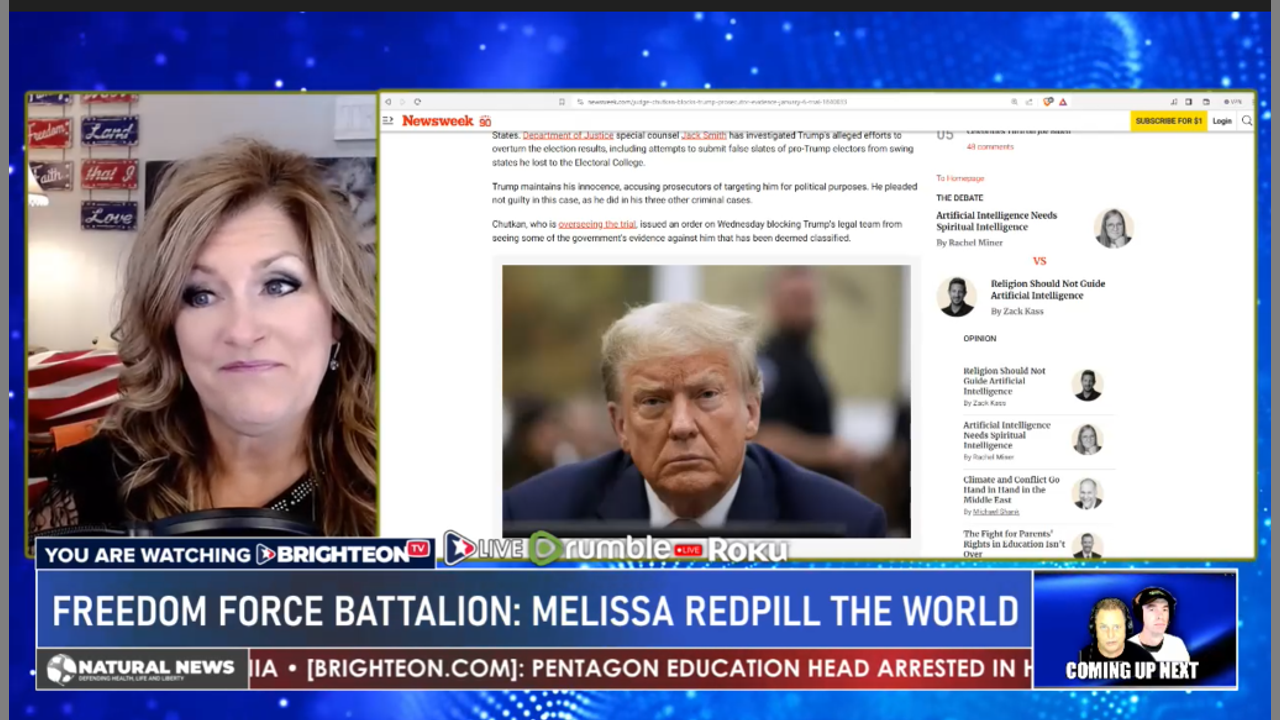Open 'Climate and Conflict Go Hand in Hand' opinion
This screenshot has width=1280, height=720.
point(1010,490)
